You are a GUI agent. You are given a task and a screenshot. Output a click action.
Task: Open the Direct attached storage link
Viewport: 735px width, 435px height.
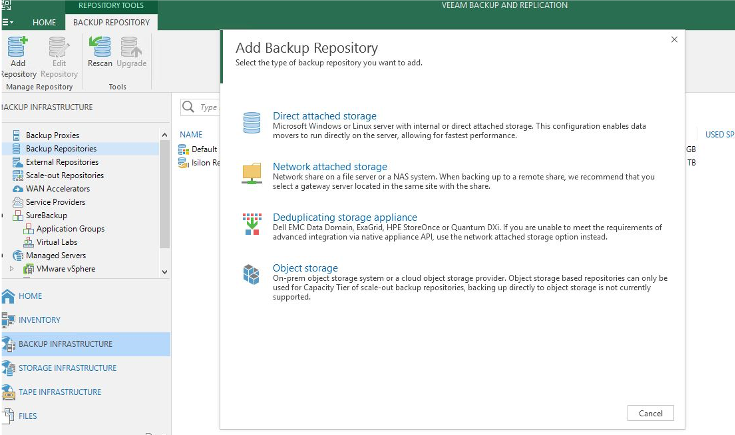tap(324, 116)
